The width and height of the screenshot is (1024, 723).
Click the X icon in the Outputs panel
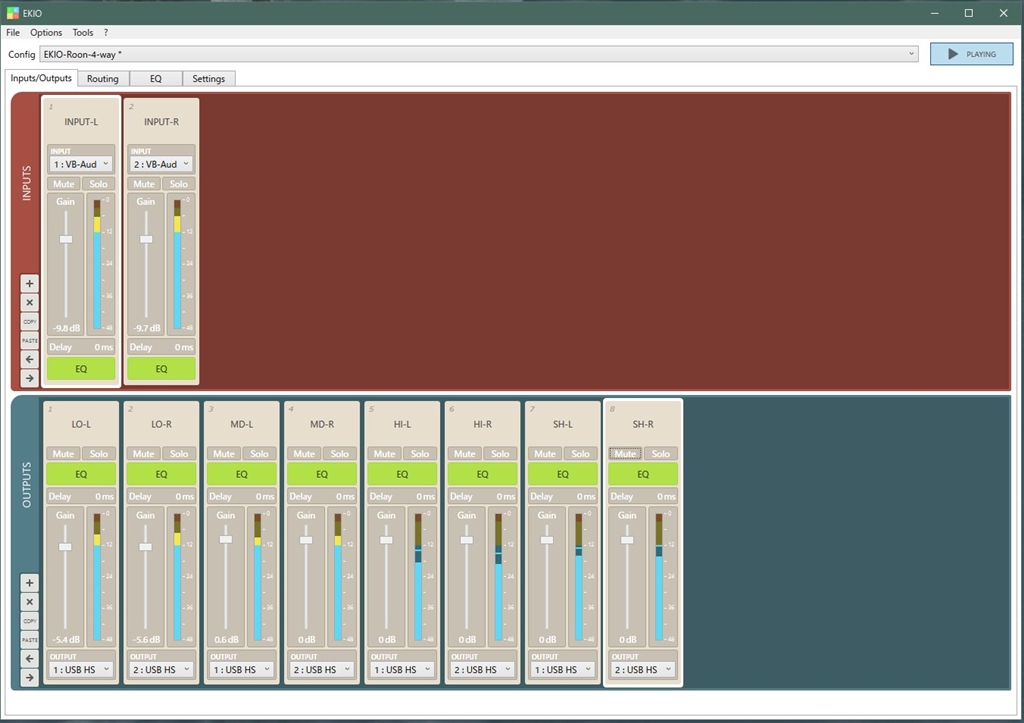pos(29,602)
